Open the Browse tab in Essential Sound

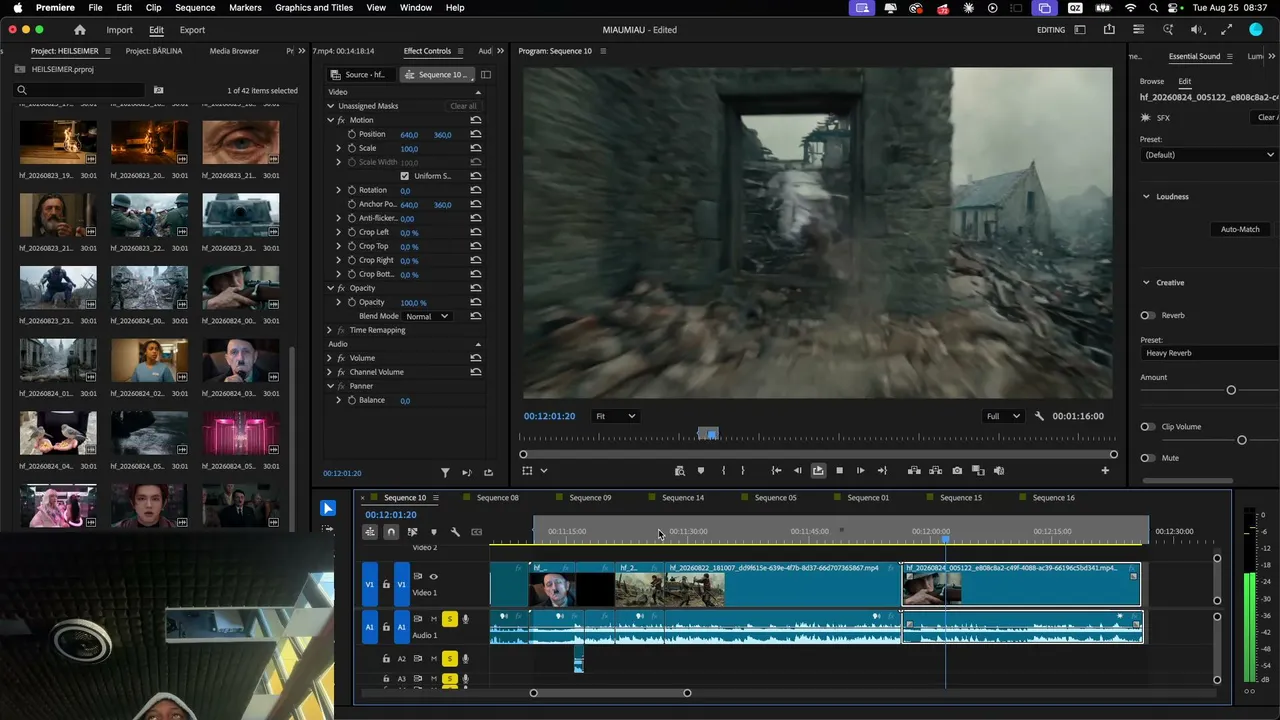pyautogui.click(x=1152, y=81)
